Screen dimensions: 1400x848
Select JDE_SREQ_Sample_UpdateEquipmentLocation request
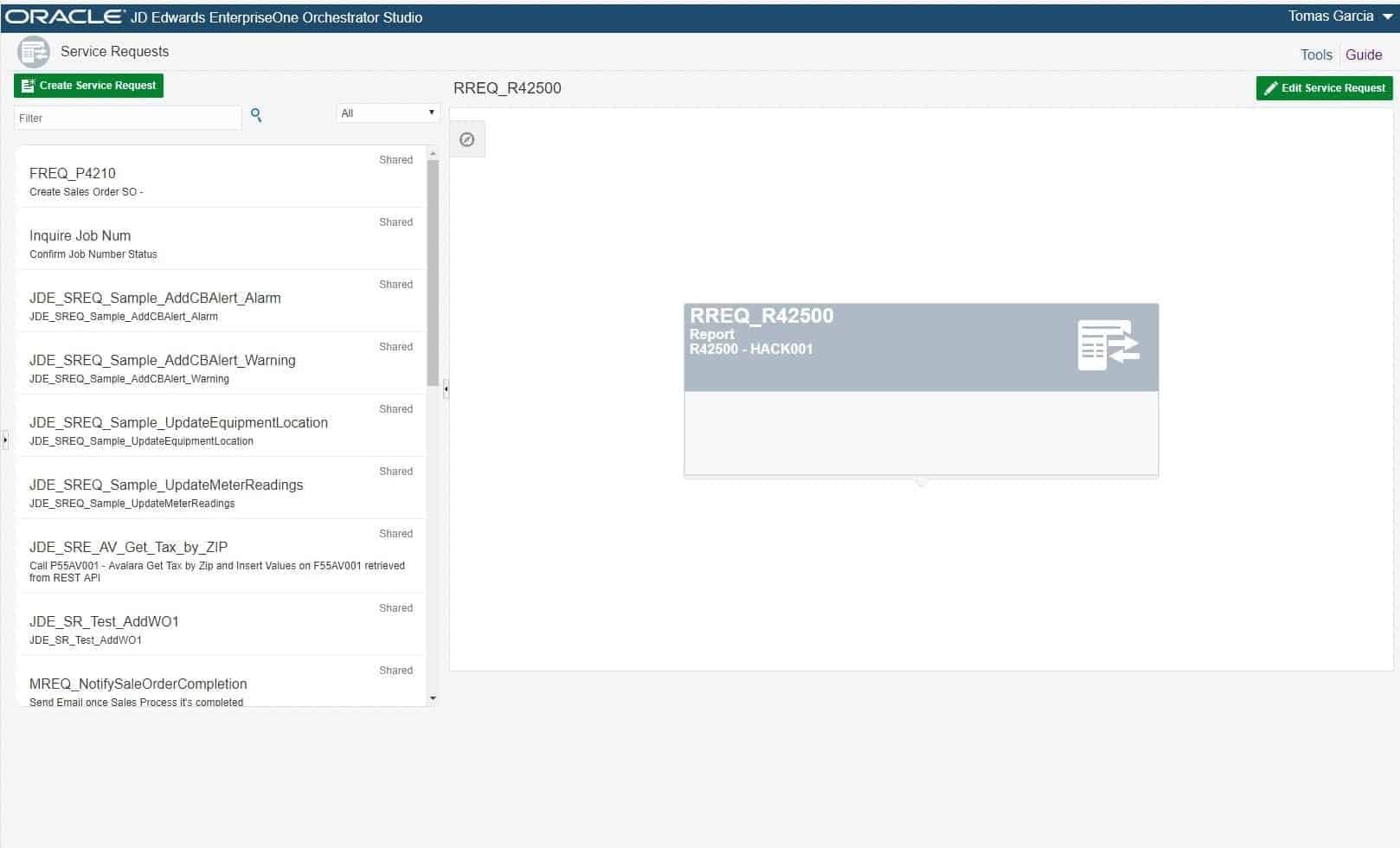222,426
